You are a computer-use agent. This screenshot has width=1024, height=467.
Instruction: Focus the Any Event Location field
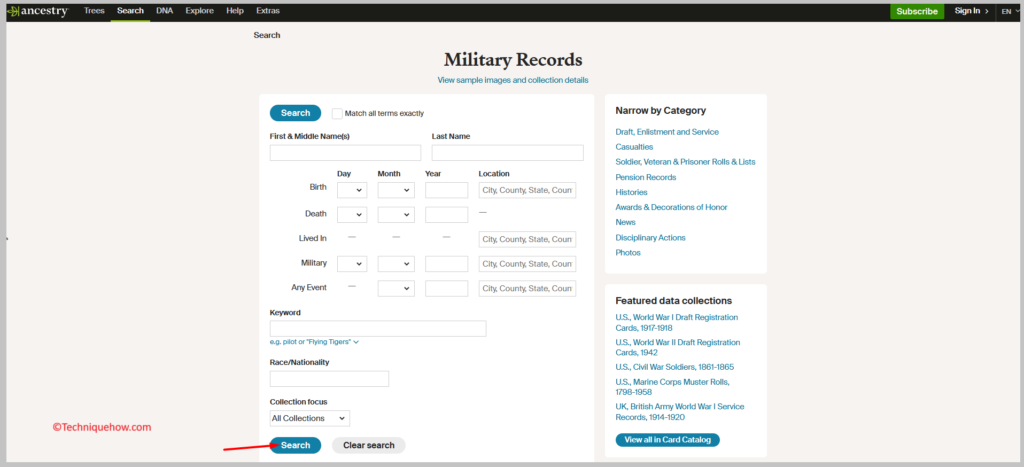[x=527, y=288]
